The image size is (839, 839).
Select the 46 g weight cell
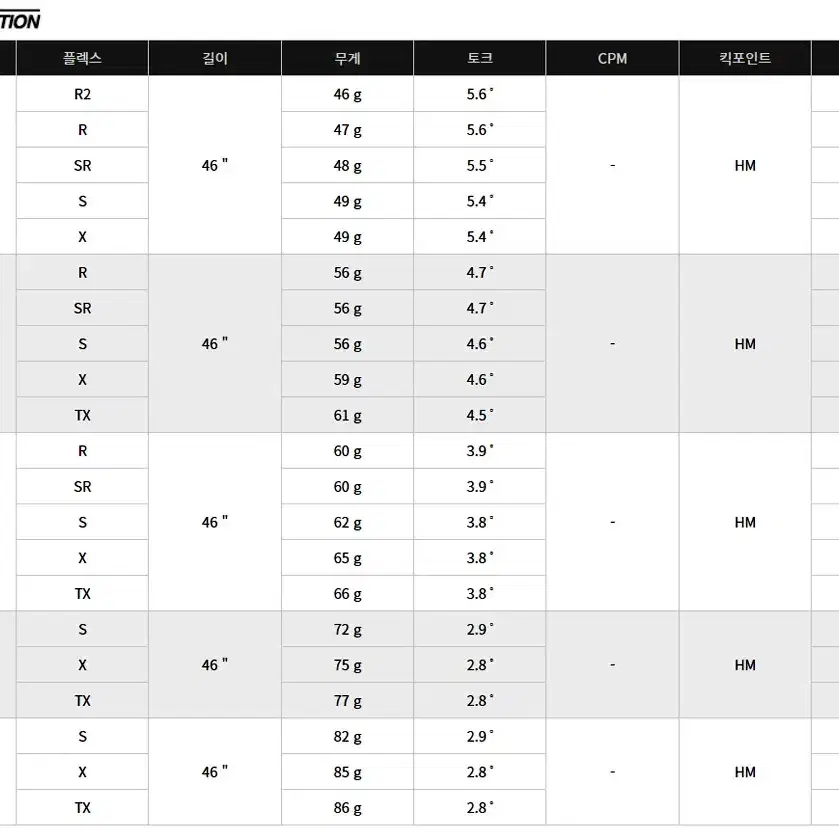(x=347, y=94)
